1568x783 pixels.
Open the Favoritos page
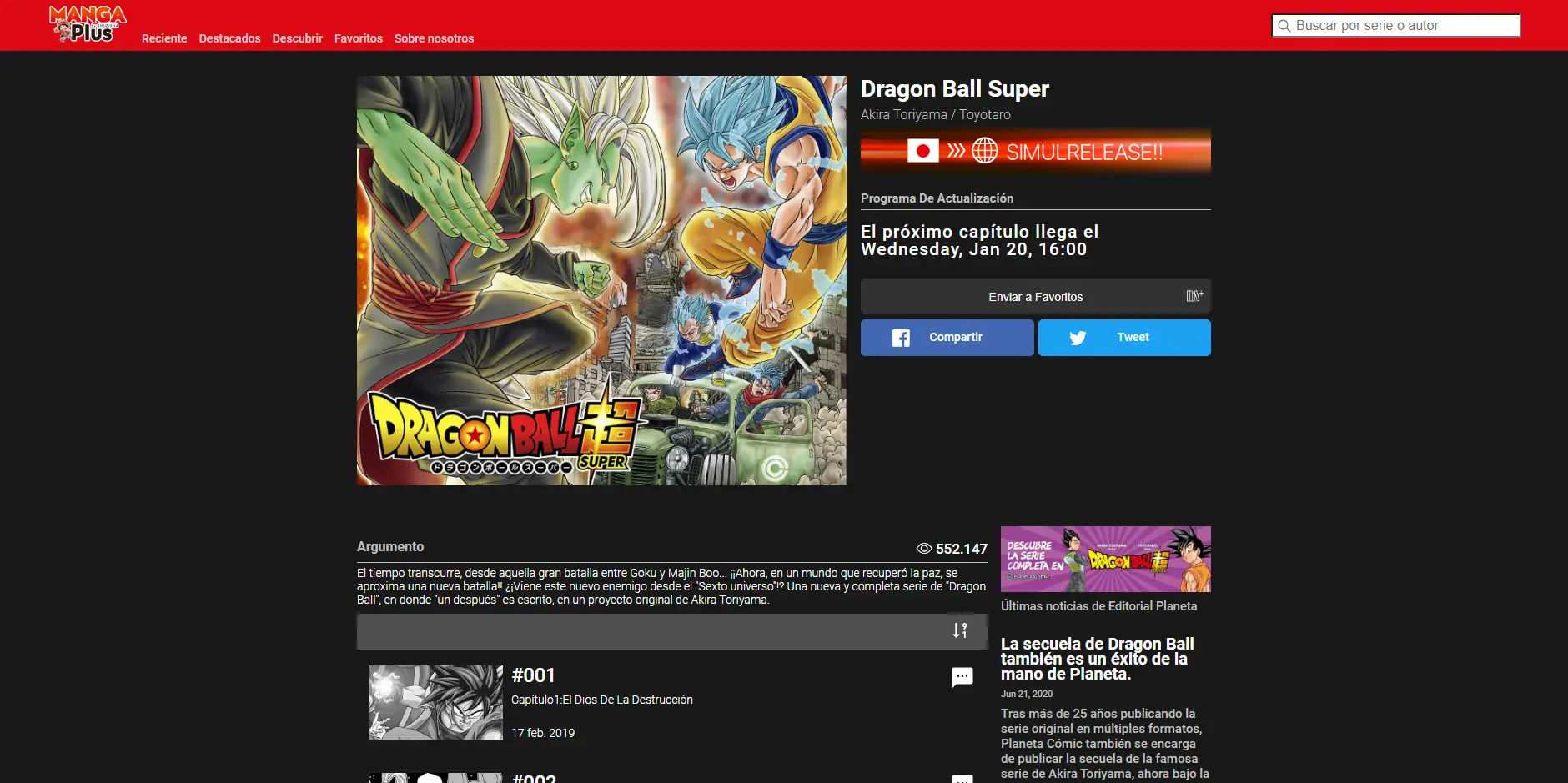pyautogui.click(x=359, y=38)
